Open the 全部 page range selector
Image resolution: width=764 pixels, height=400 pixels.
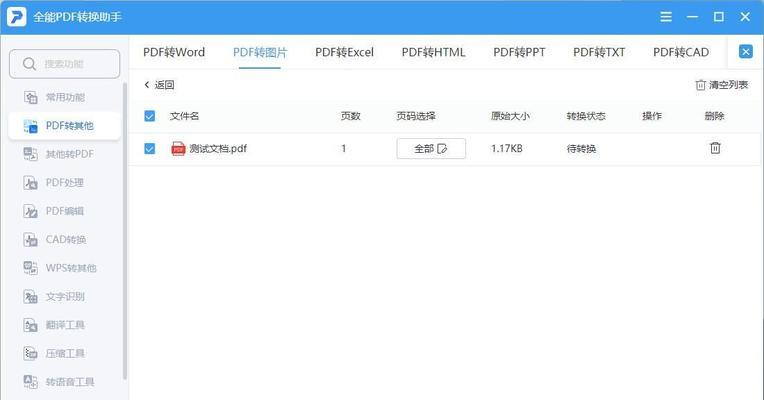coord(431,149)
